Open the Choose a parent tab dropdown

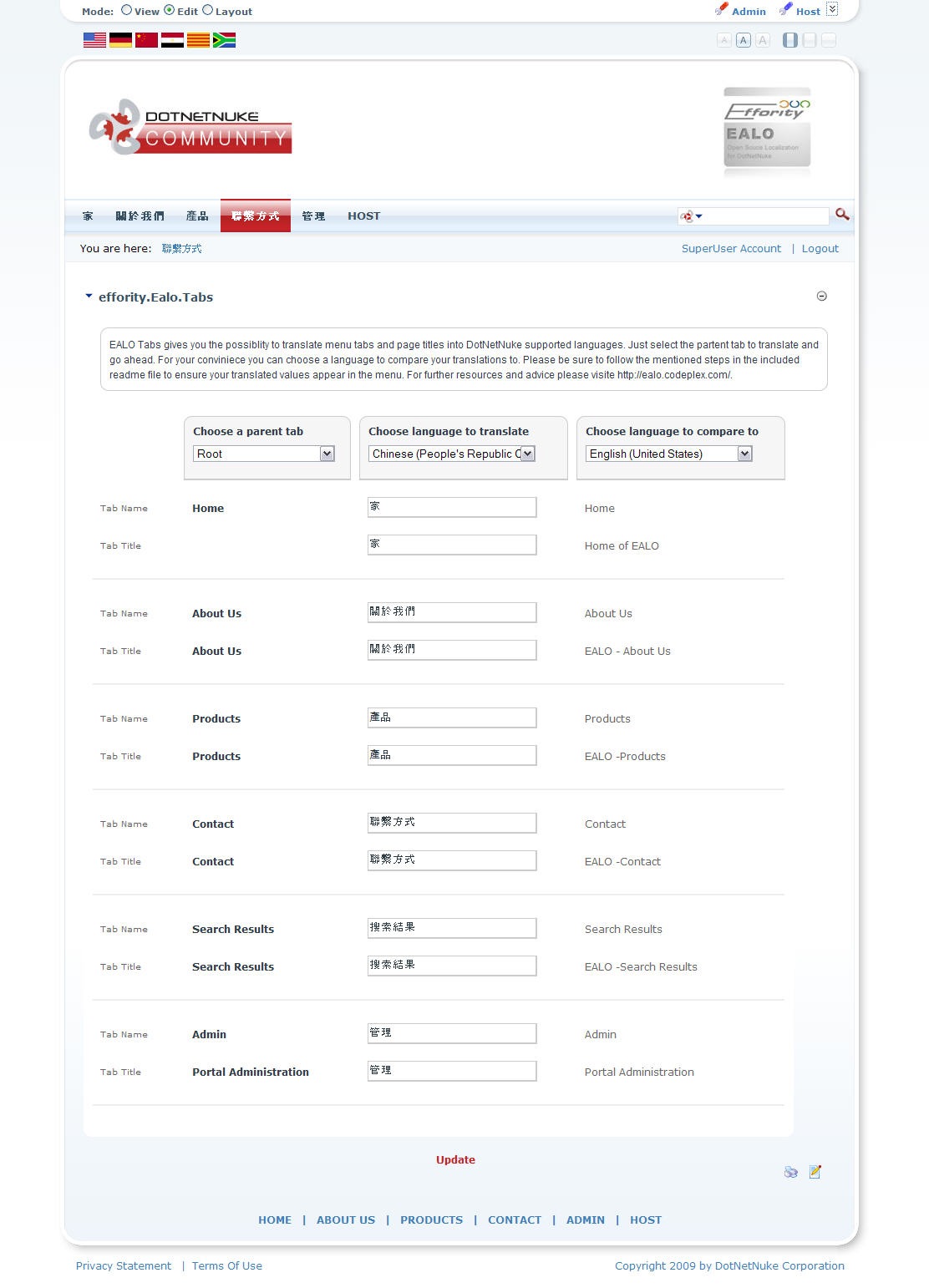(x=264, y=454)
